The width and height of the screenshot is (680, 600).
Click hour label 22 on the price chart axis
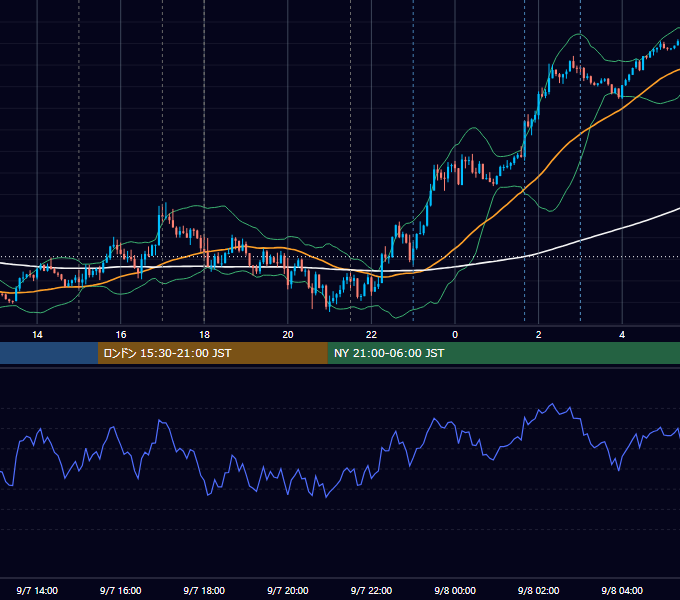coord(372,335)
